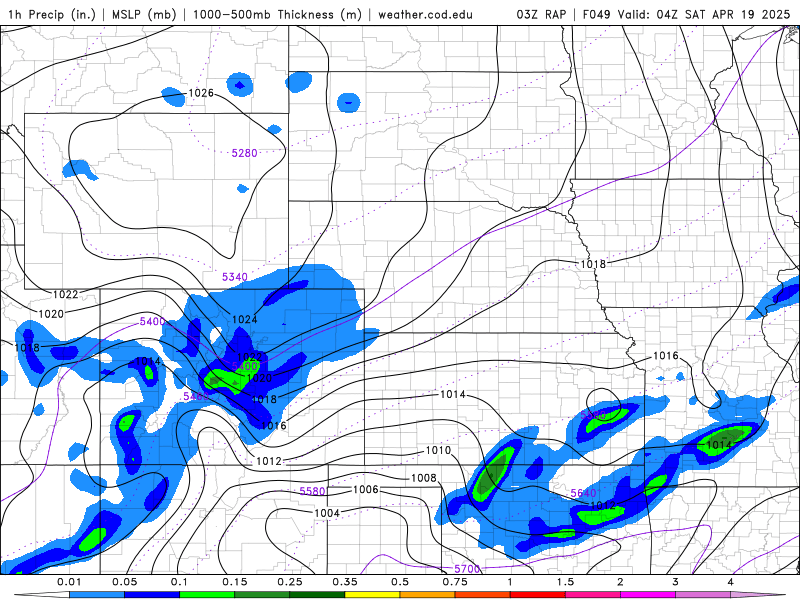Click the 1.5 legend value

pyautogui.click(x=565, y=582)
